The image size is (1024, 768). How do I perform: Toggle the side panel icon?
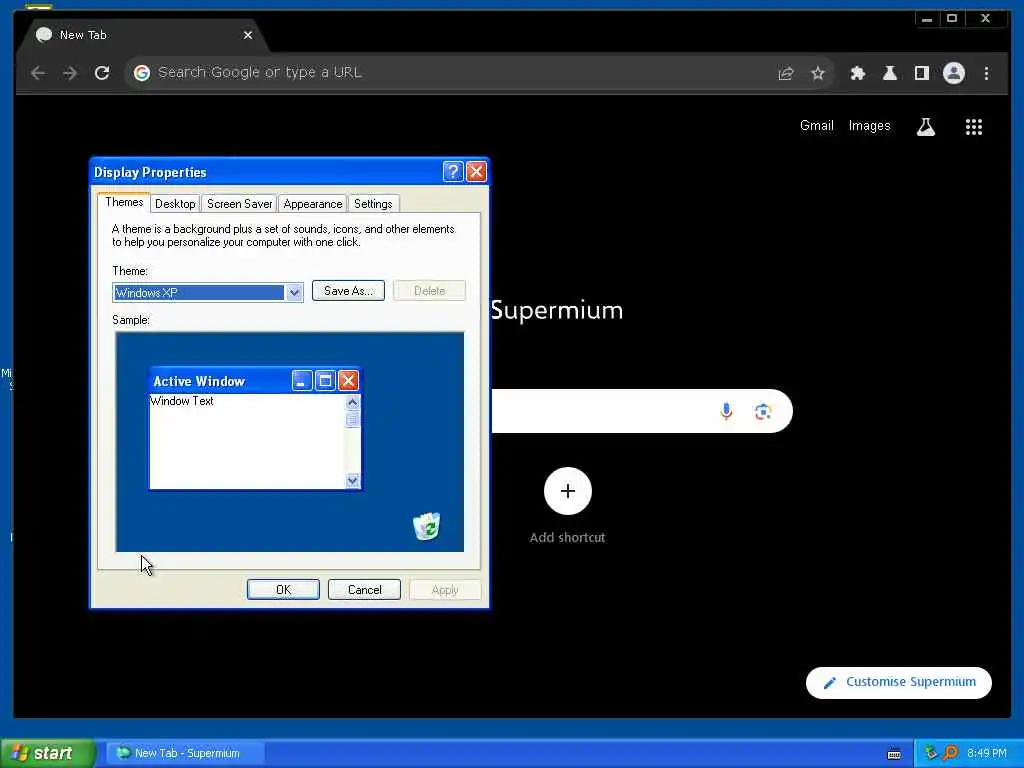pyautogui.click(x=921, y=73)
